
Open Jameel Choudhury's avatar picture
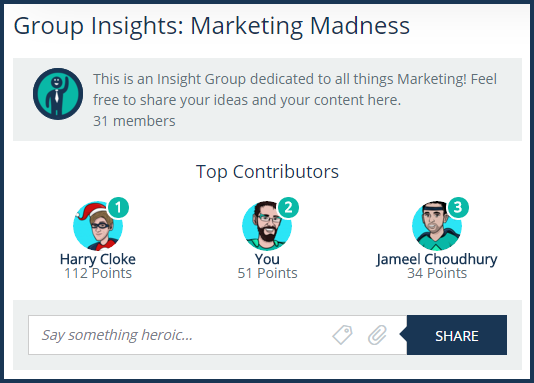pos(437,225)
